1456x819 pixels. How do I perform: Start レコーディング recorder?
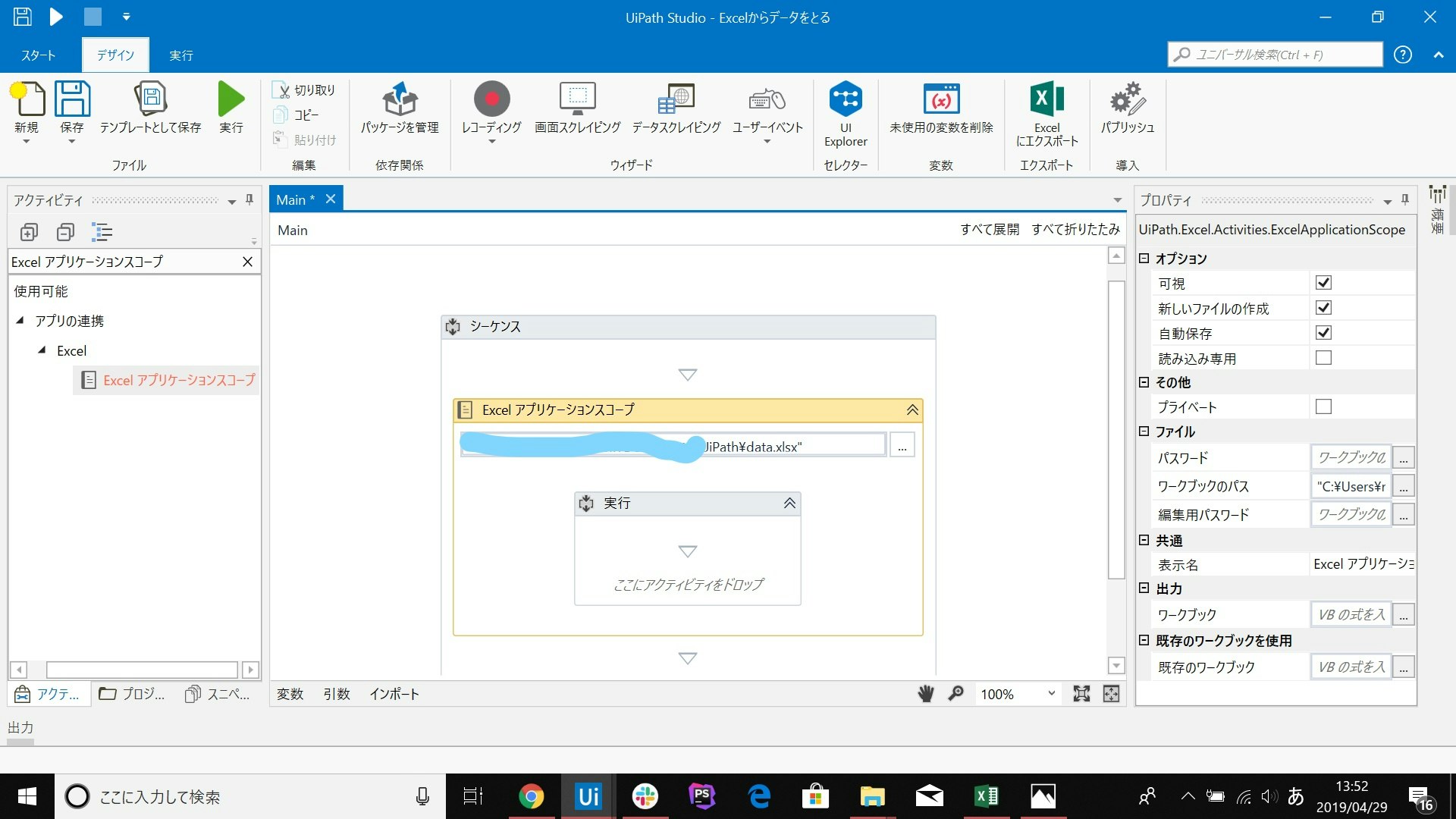pos(491,108)
